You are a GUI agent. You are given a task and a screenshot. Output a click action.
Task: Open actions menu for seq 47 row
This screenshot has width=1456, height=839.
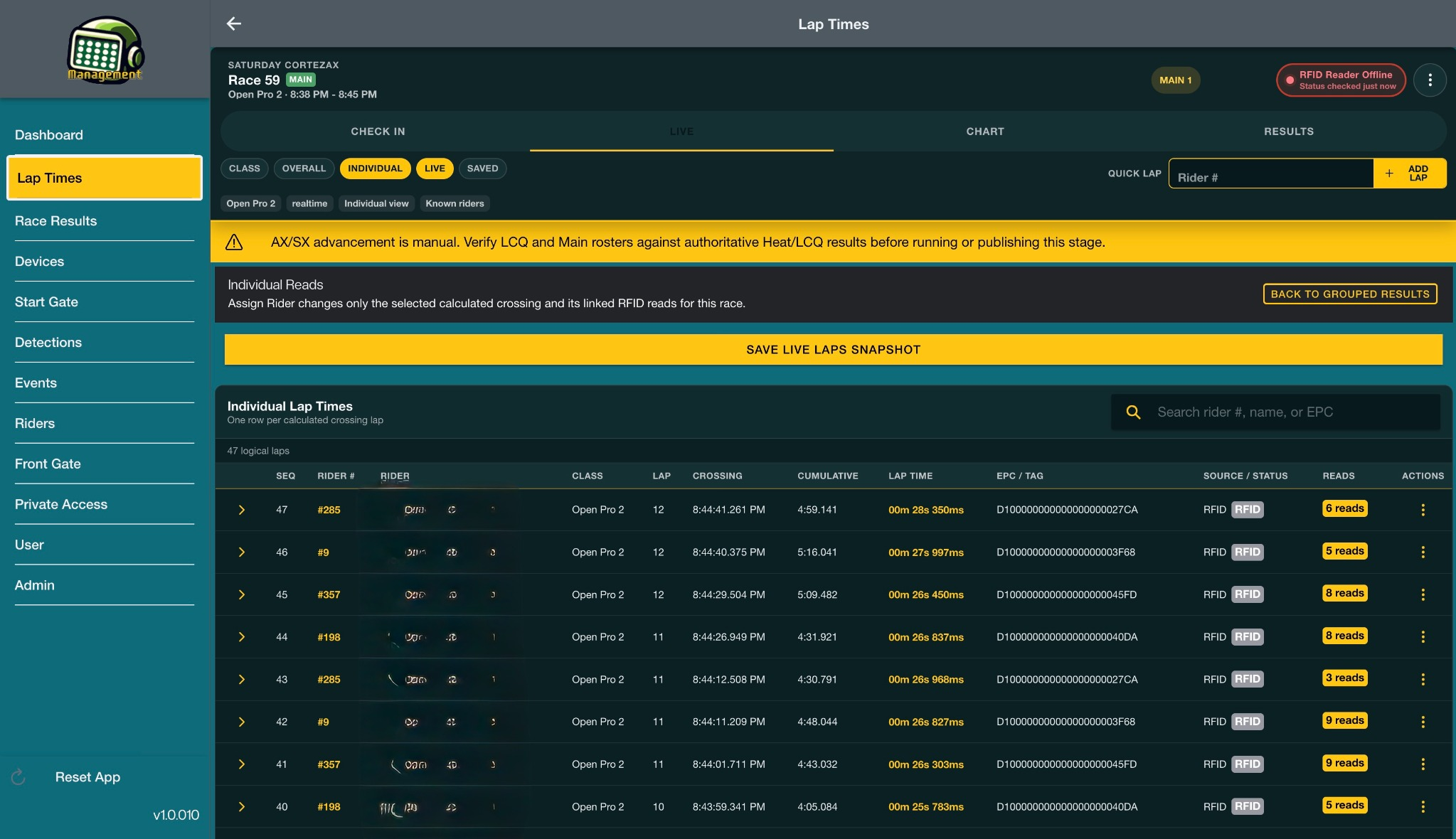(x=1423, y=510)
